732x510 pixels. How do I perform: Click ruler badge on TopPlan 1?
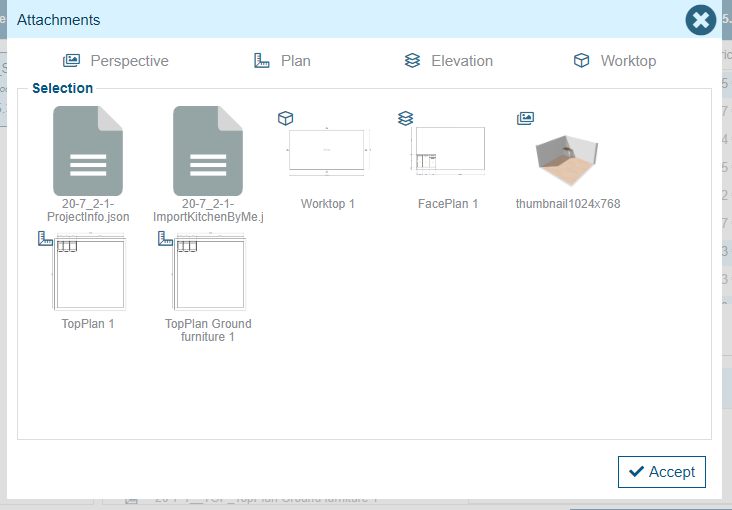[x=45, y=238]
